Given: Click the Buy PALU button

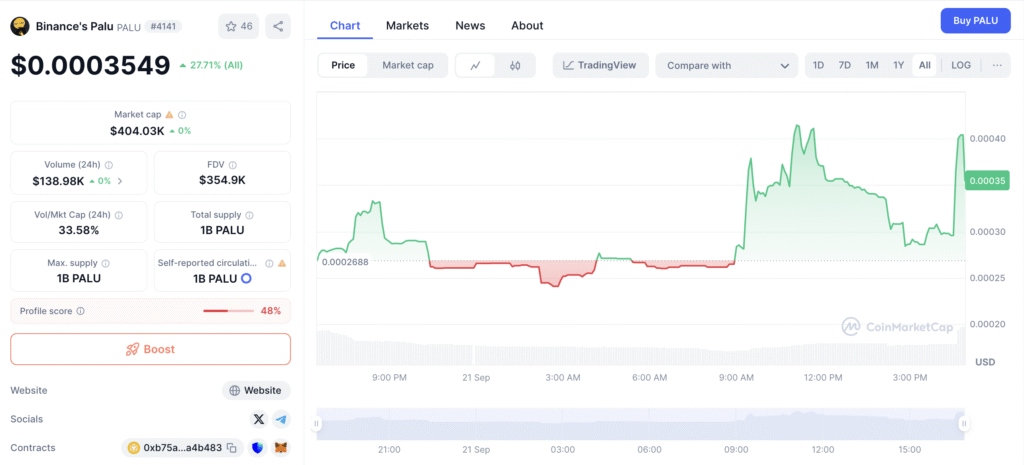Looking at the screenshot, I should [975, 21].
